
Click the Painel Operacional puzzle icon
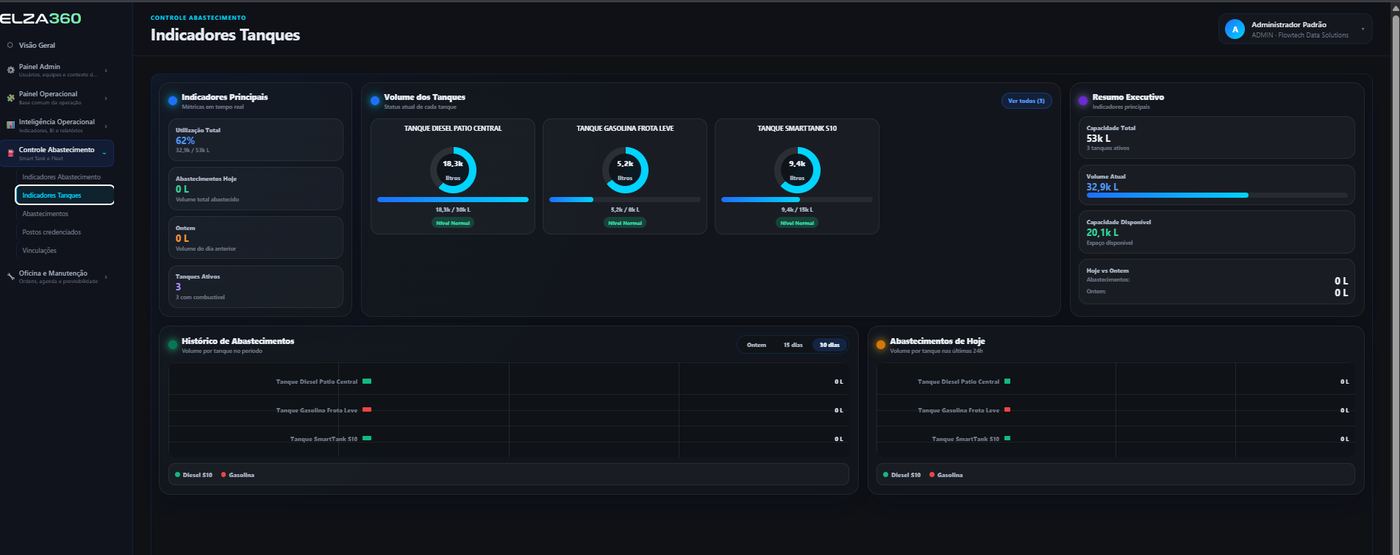(10, 98)
